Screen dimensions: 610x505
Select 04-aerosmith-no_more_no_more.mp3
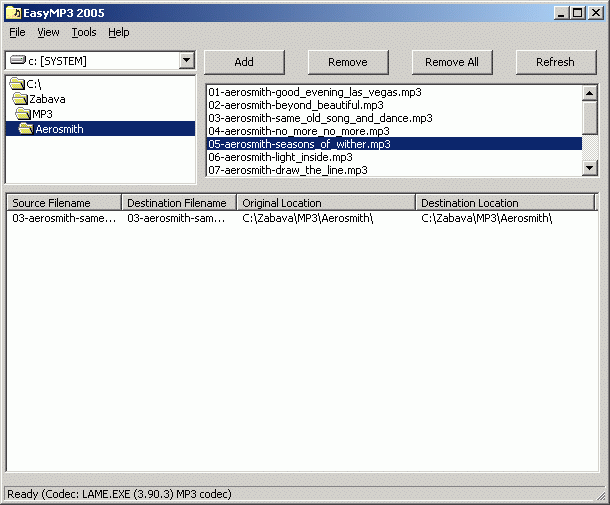coord(394,131)
